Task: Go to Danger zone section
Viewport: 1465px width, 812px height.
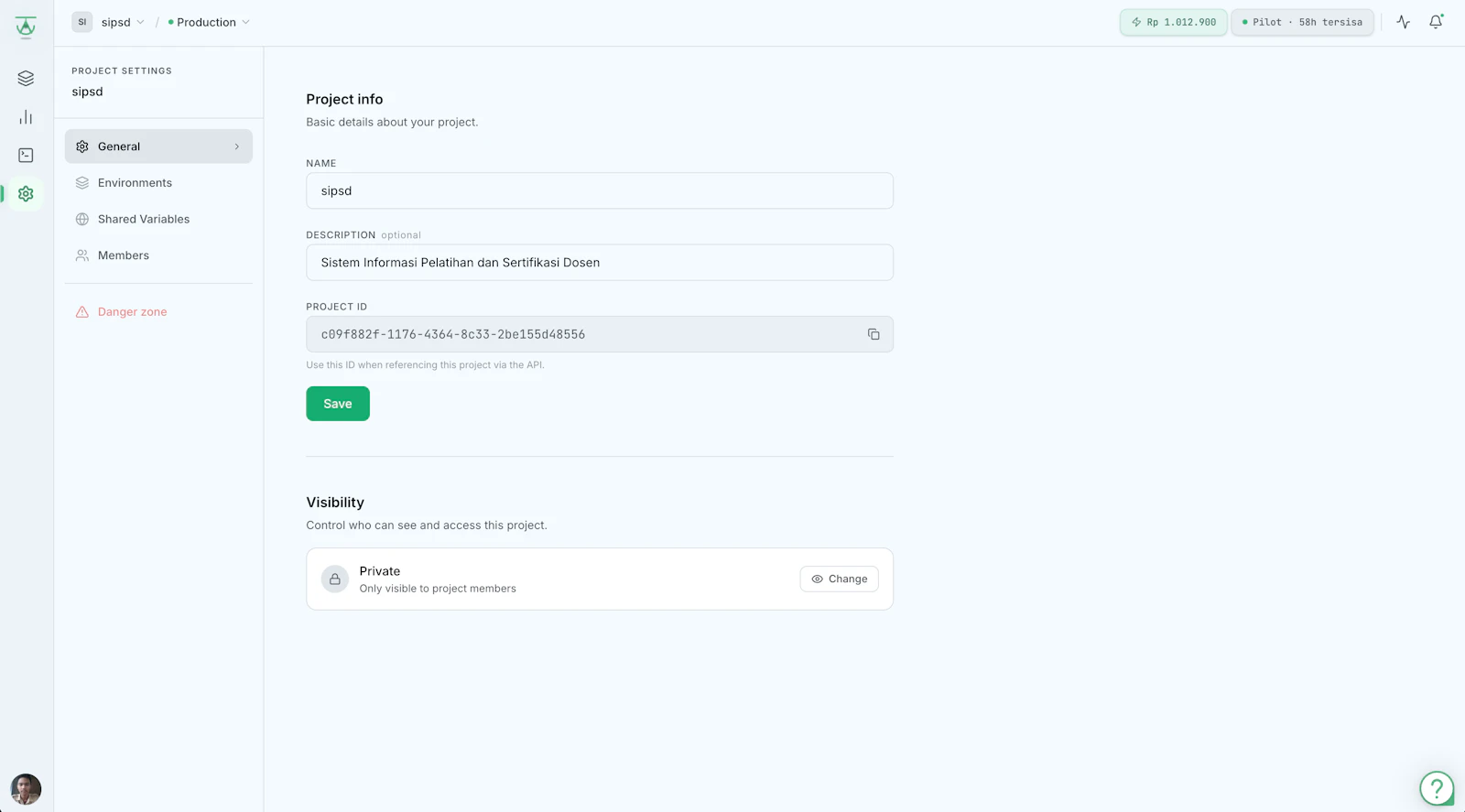Action: pyautogui.click(x=158, y=312)
